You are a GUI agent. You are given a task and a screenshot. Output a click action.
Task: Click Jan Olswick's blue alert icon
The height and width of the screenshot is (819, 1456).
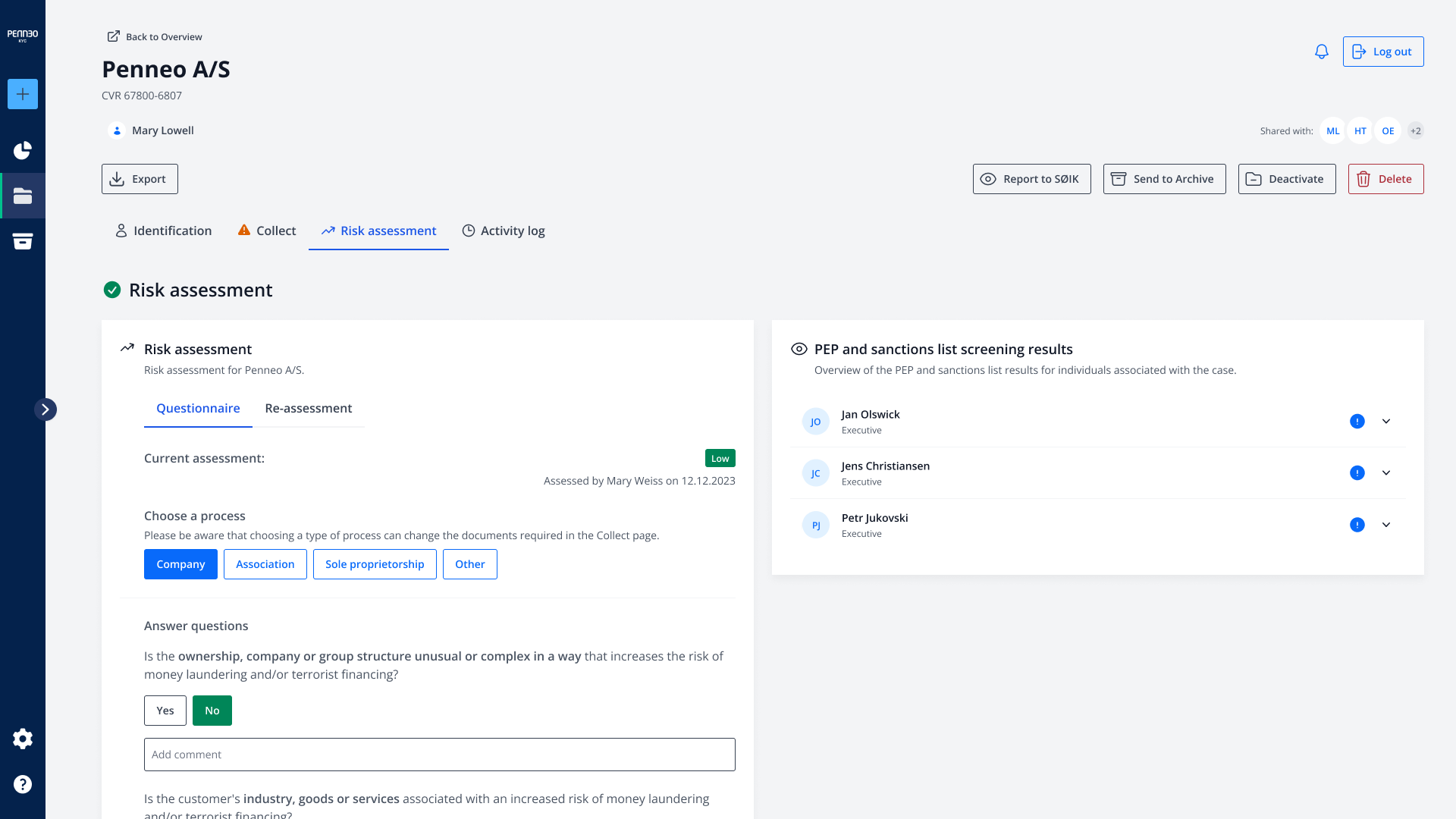(1357, 422)
